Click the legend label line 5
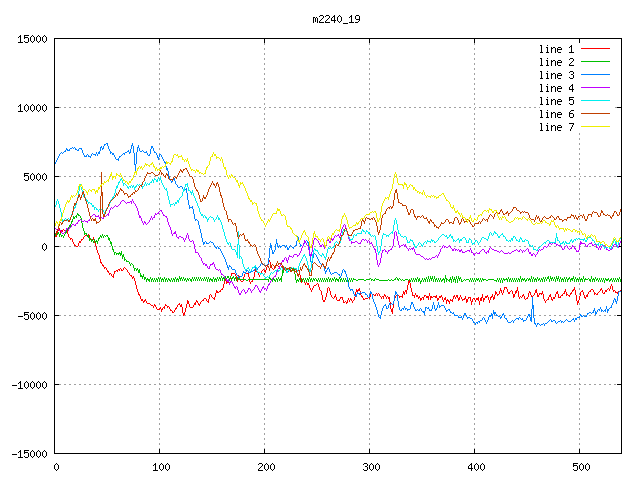The width and height of the screenshot is (640, 480). pos(556,101)
